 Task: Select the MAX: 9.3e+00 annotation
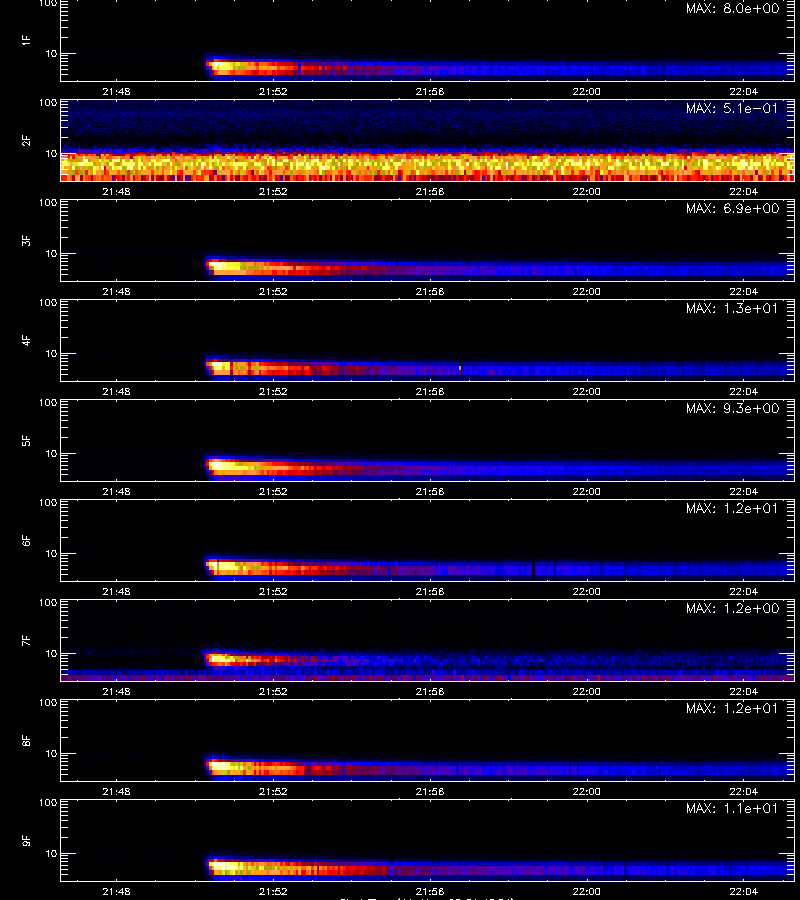pos(732,409)
